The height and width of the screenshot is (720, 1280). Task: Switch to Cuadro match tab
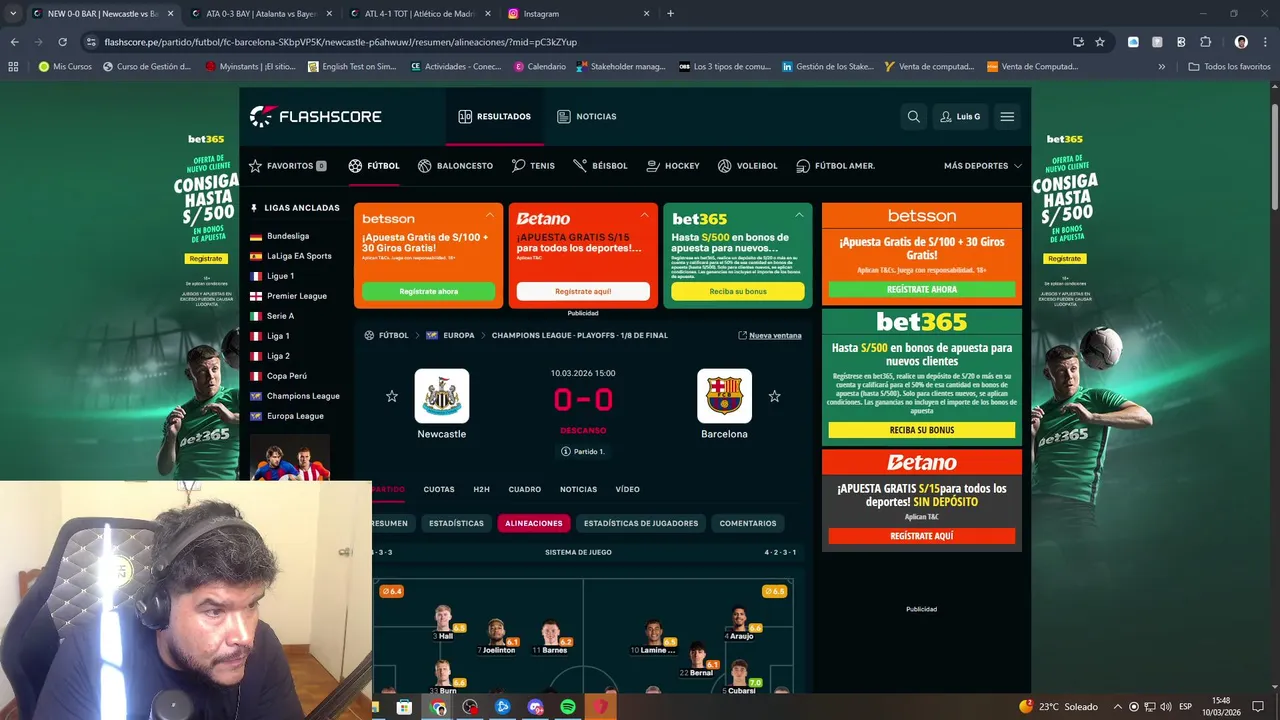(525, 489)
